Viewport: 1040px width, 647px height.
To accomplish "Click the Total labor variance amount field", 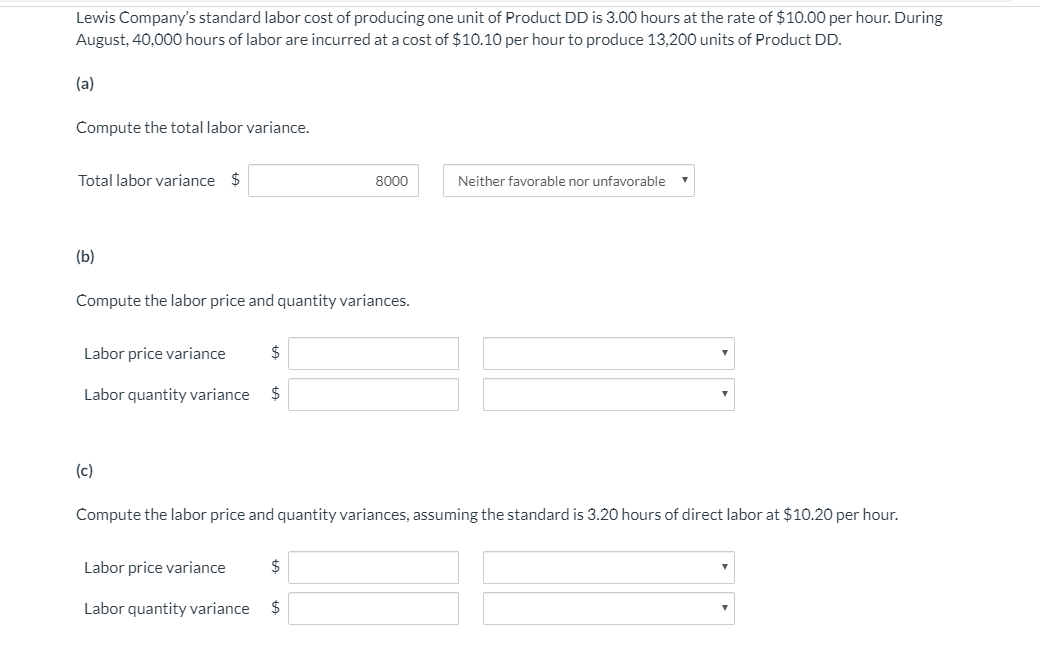I will pyautogui.click(x=333, y=181).
